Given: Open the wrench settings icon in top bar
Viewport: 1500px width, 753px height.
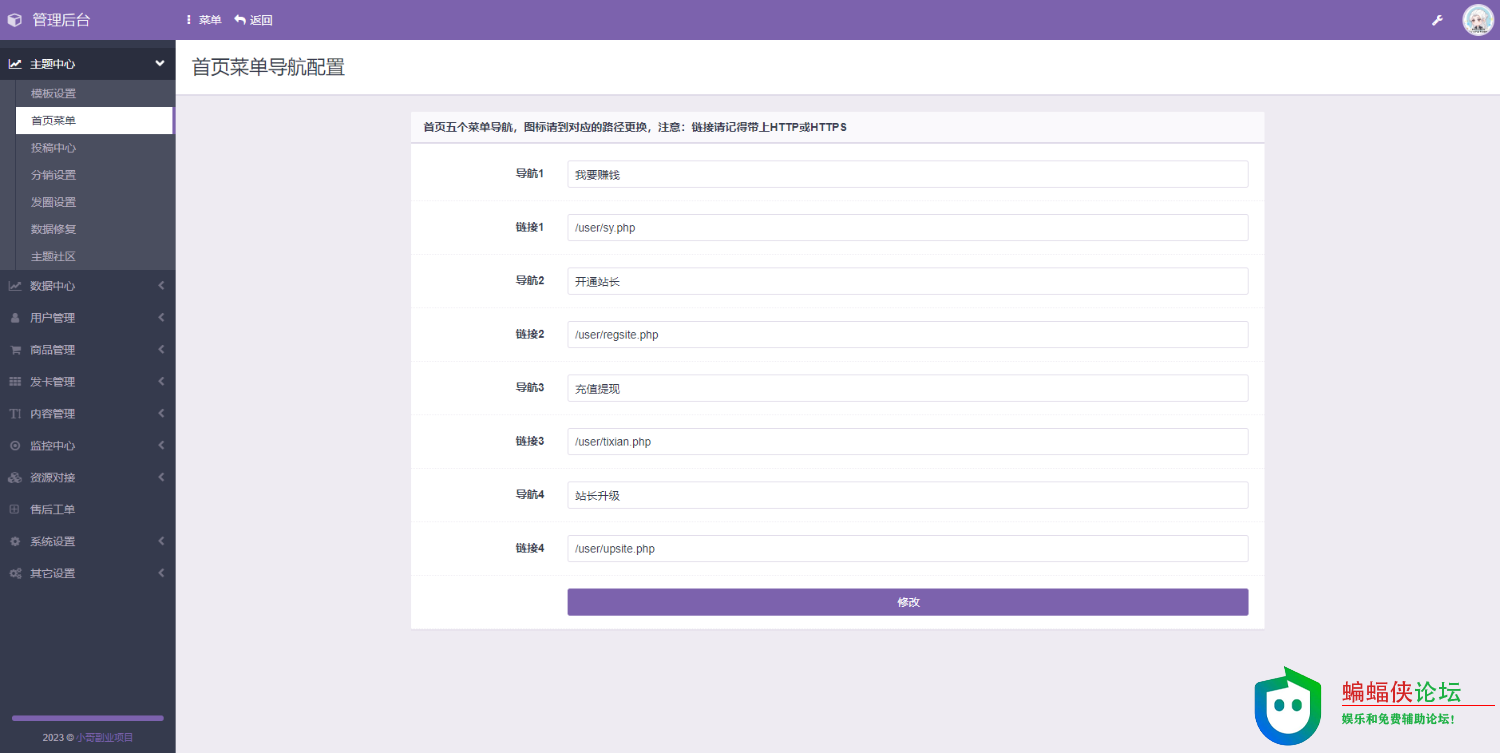Looking at the screenshot, I should click(1438, 20).
